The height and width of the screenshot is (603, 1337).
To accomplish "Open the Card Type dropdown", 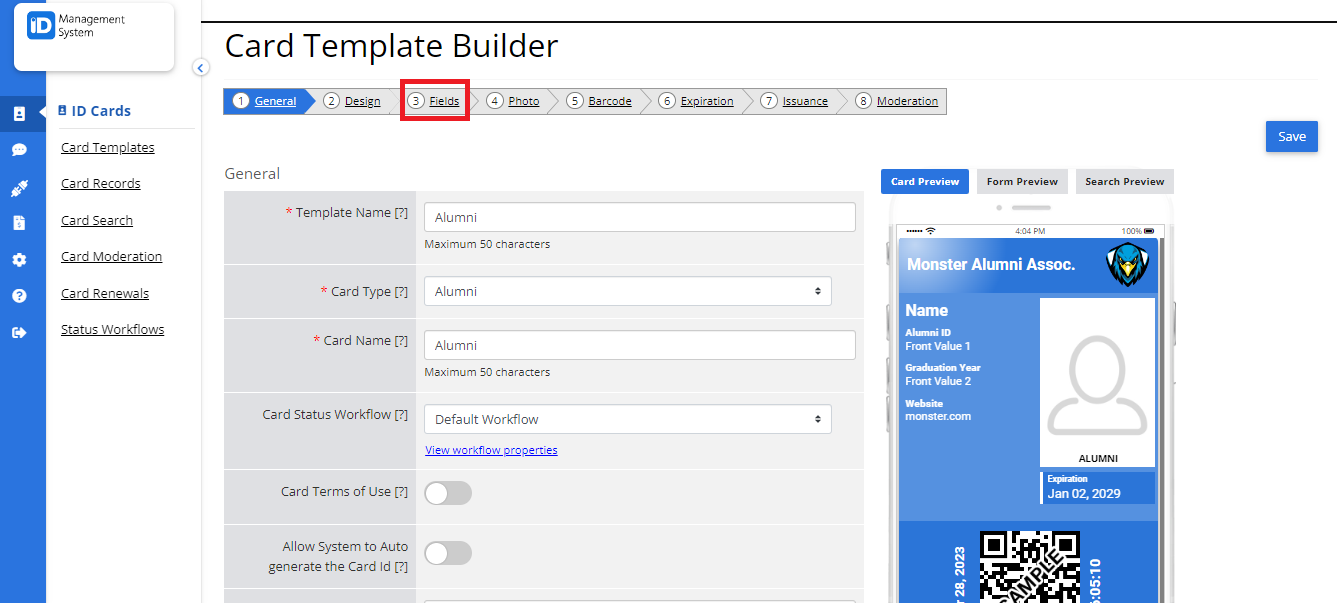I will [627, 291].
